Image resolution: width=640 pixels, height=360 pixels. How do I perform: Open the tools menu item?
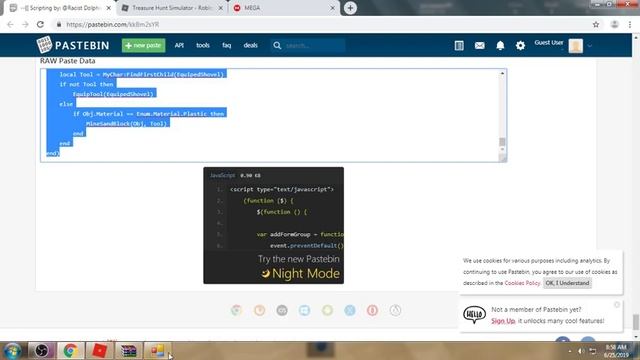[203, 45]
